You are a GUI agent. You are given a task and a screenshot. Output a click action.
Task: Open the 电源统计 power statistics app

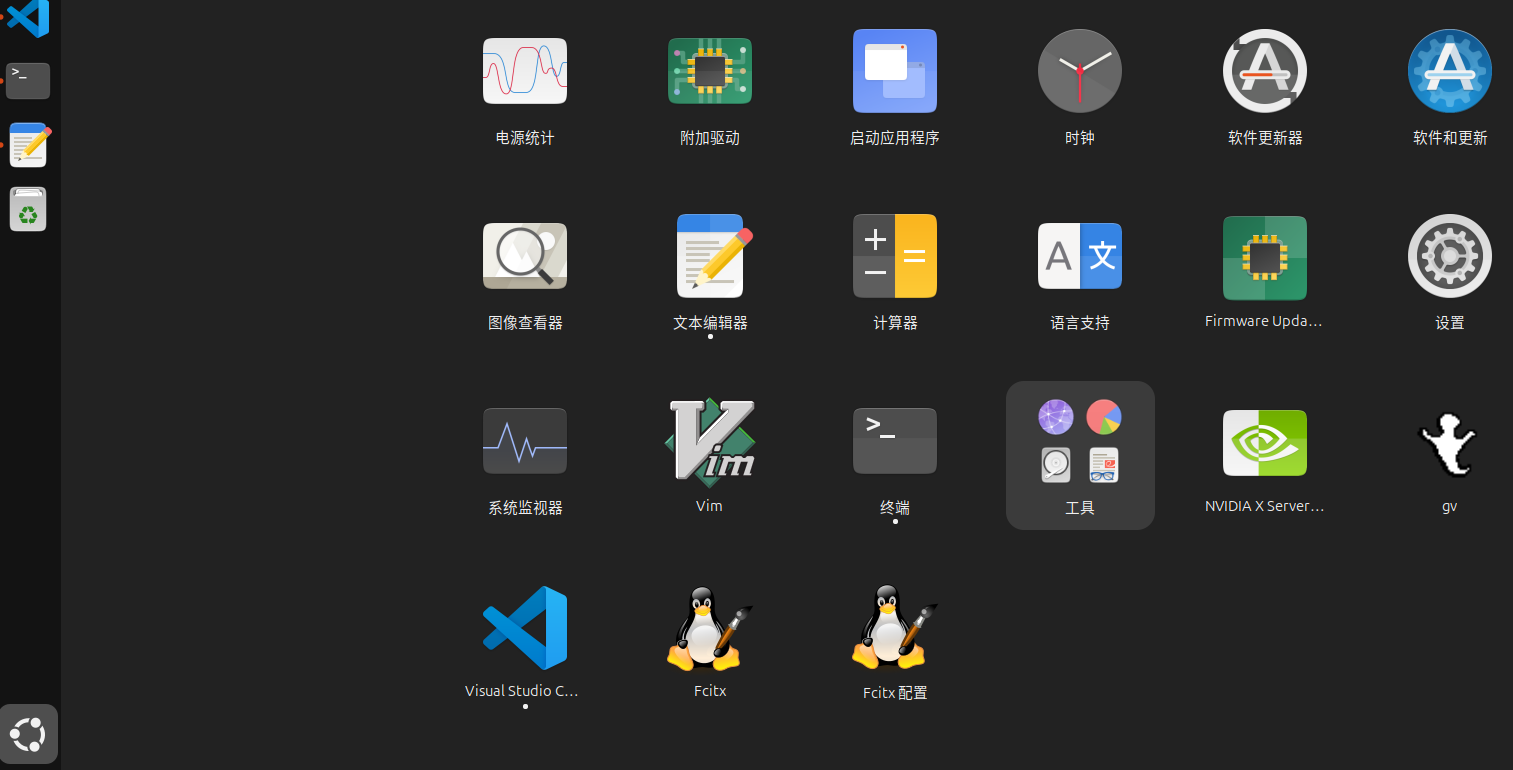[525, 71]
